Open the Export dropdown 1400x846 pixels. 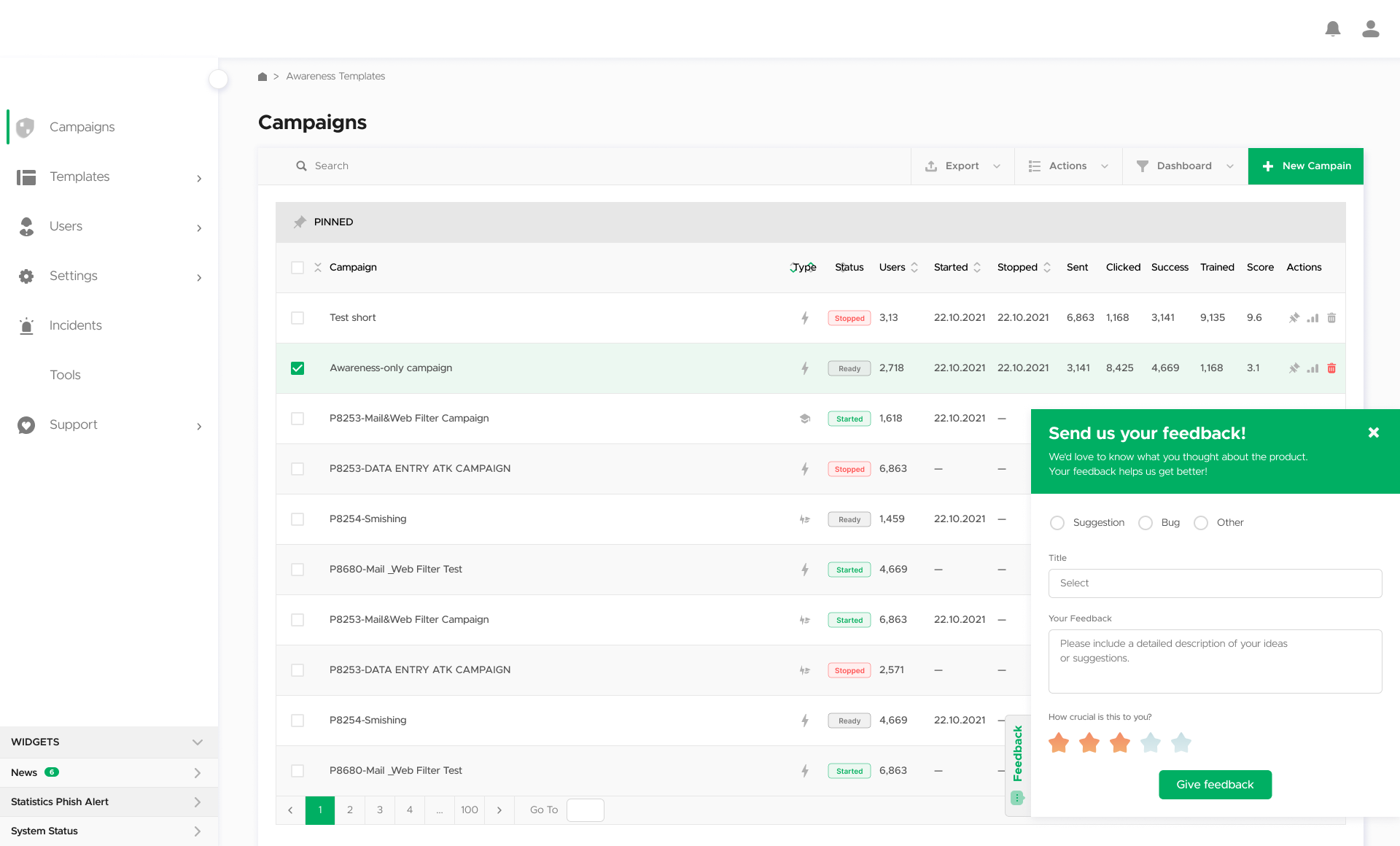coord(962,166)
